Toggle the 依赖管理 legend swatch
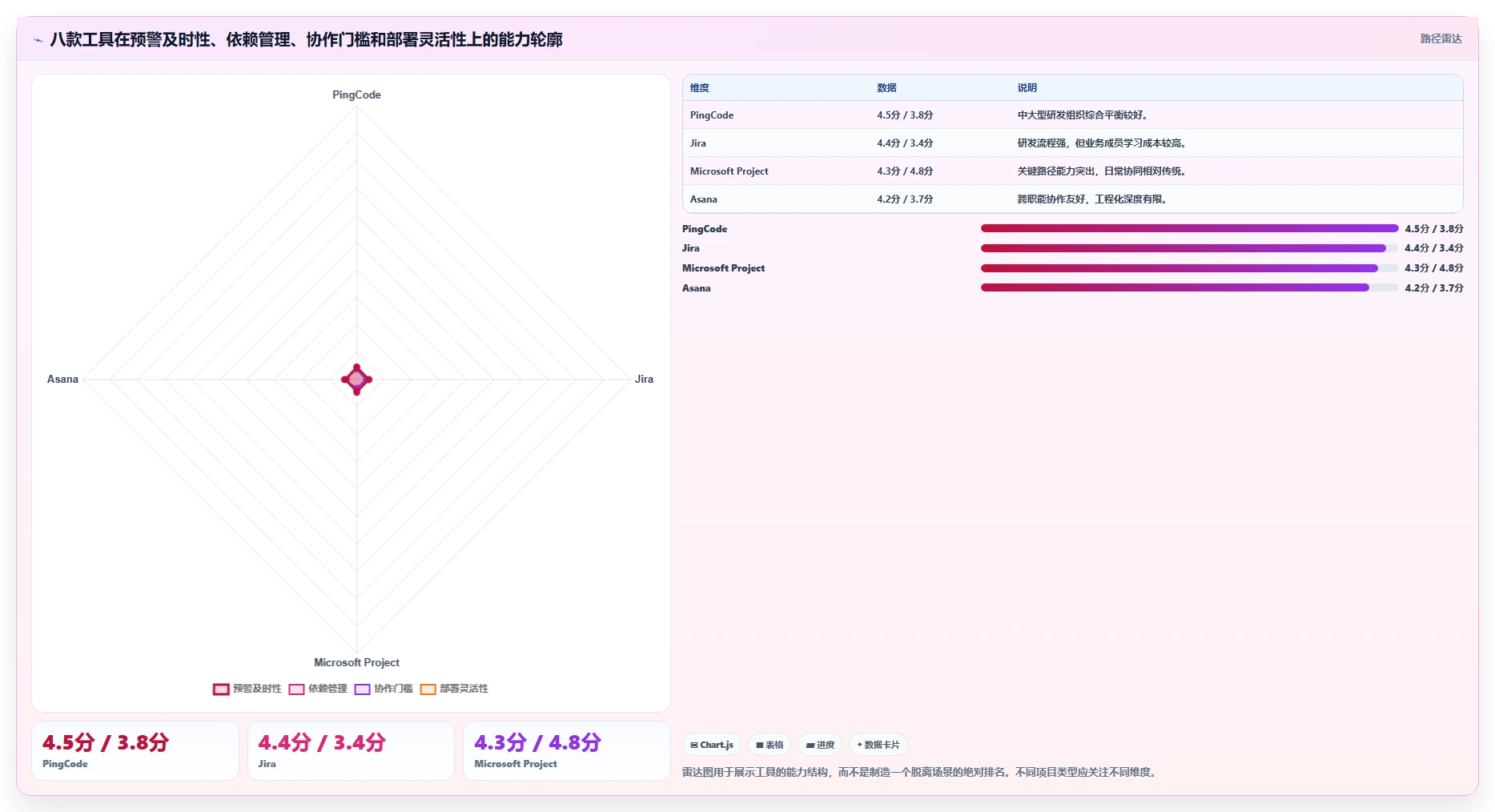1495x812 pixels. (296, 689)
